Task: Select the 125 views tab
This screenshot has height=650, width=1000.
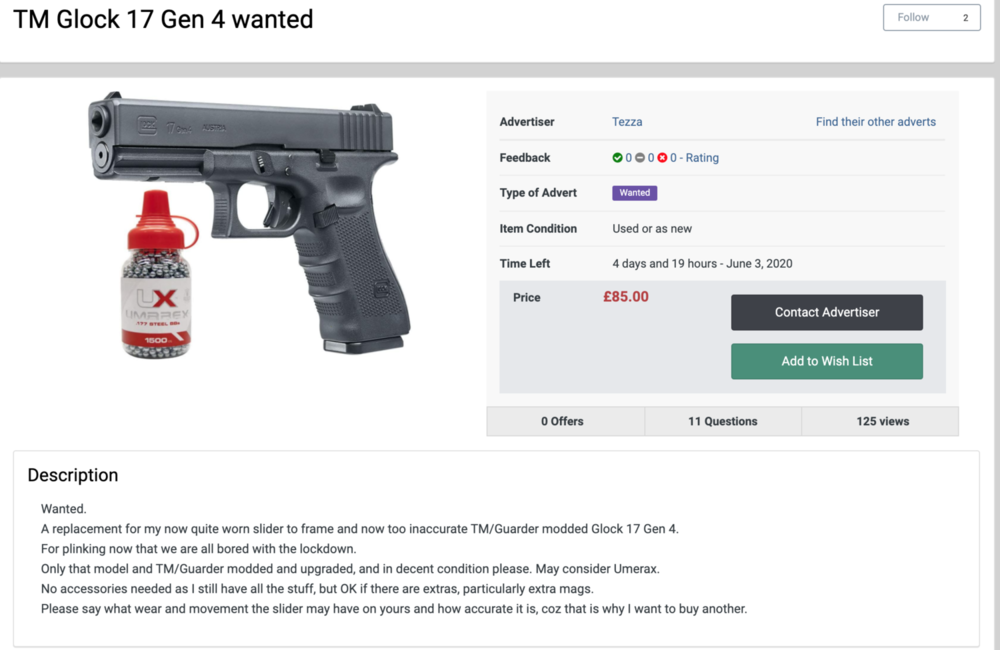Action: tap(882, 421)
